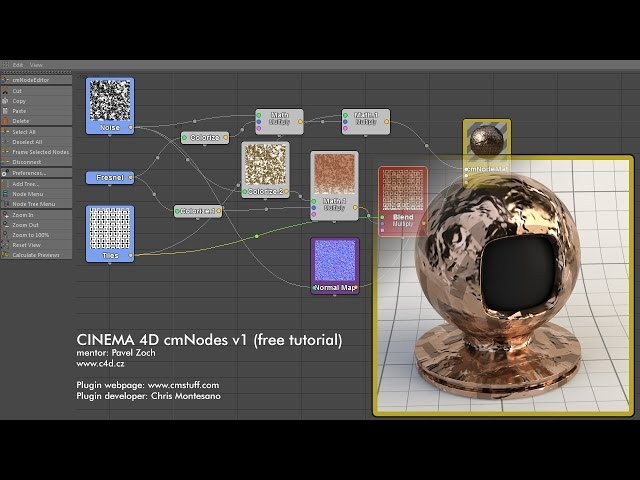This screenshot has height=480, width=640.
Task: Click the cmNodeMat sphere material preview
Action: coord(487,141)
